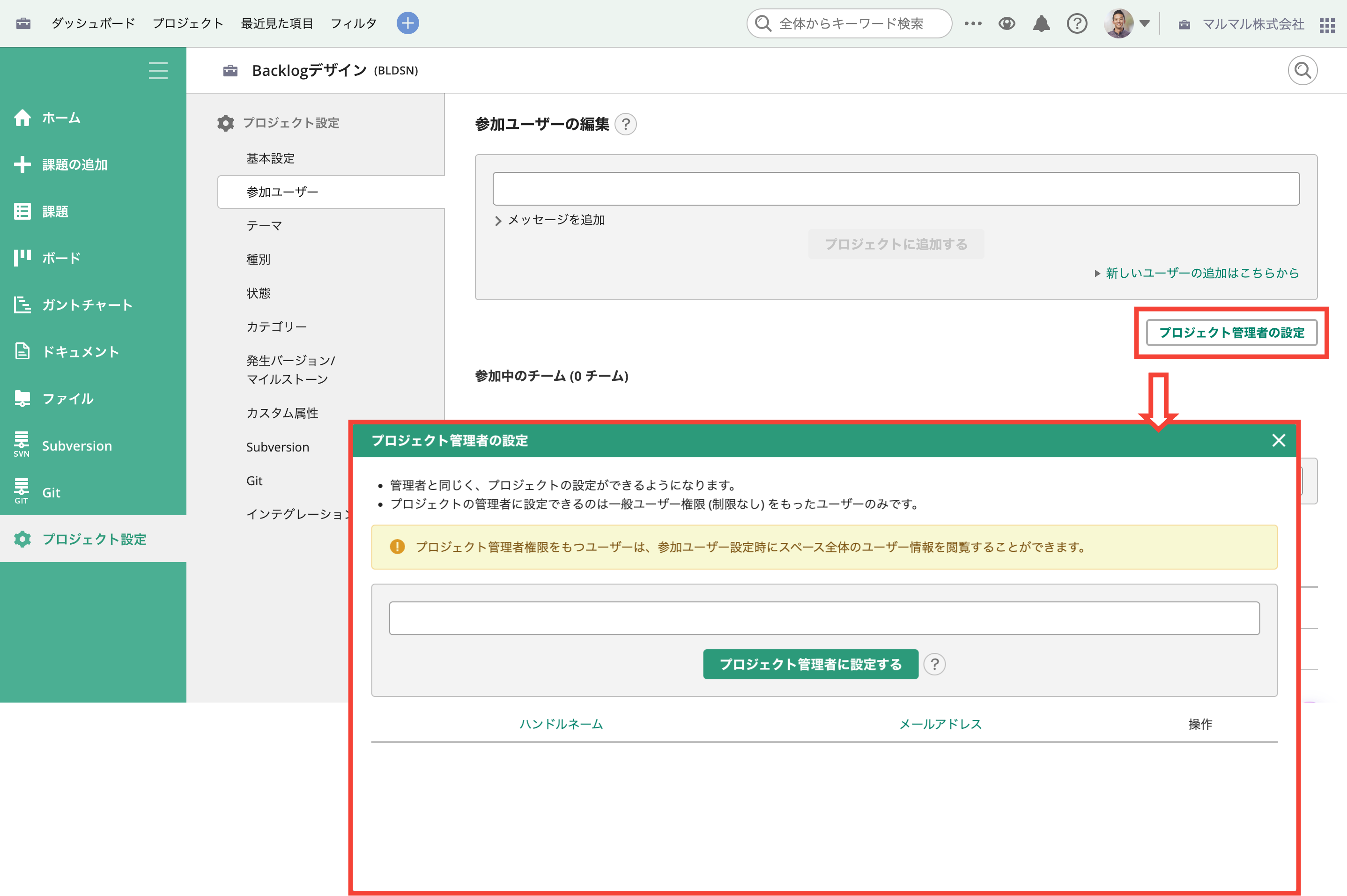Image resolution: width=1347 pixels, height=896 pixels.
Task: Open 課題の追加 in sidebar
Action: click(x=93, y=164)
